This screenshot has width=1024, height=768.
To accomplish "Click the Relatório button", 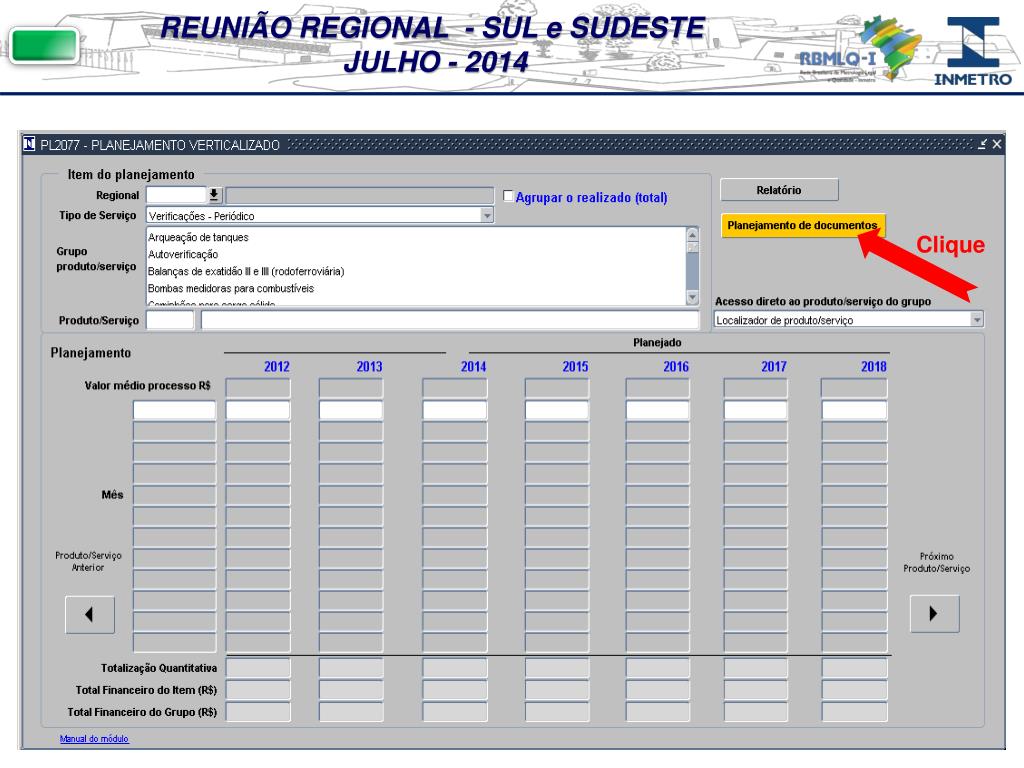I will [779, 190].
